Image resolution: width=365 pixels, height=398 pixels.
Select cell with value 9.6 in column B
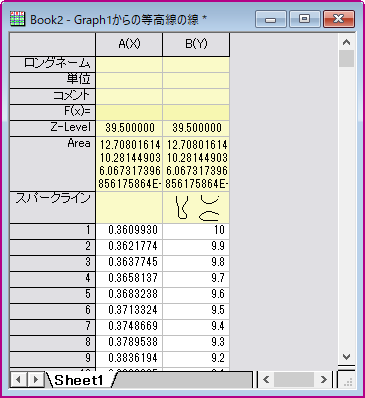click(x=196, y=295)
